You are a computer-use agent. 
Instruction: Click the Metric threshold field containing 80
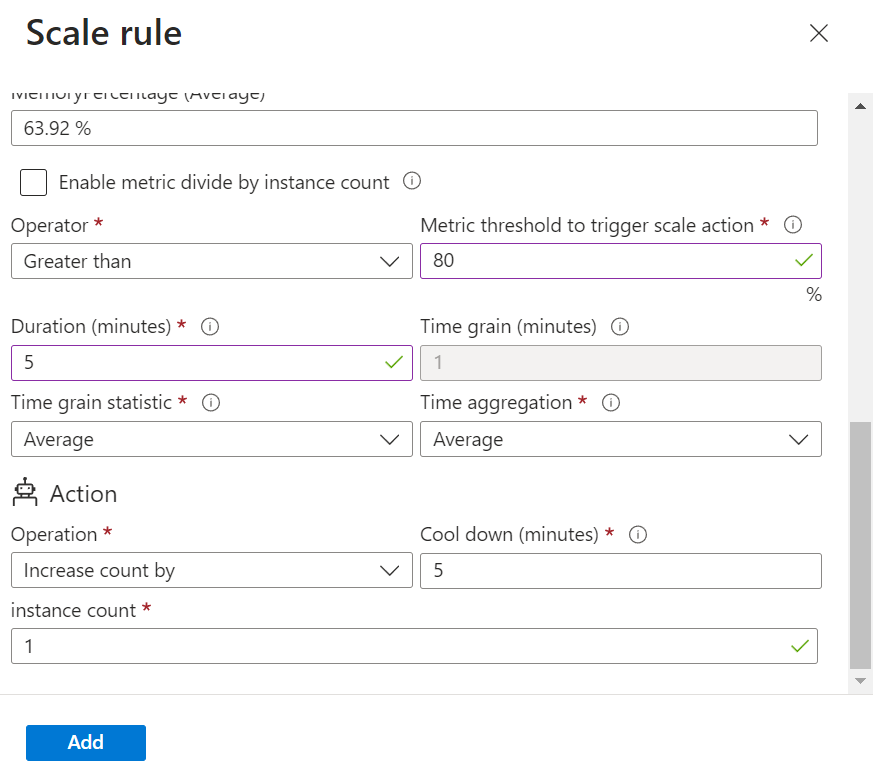[x=605, y=262]
